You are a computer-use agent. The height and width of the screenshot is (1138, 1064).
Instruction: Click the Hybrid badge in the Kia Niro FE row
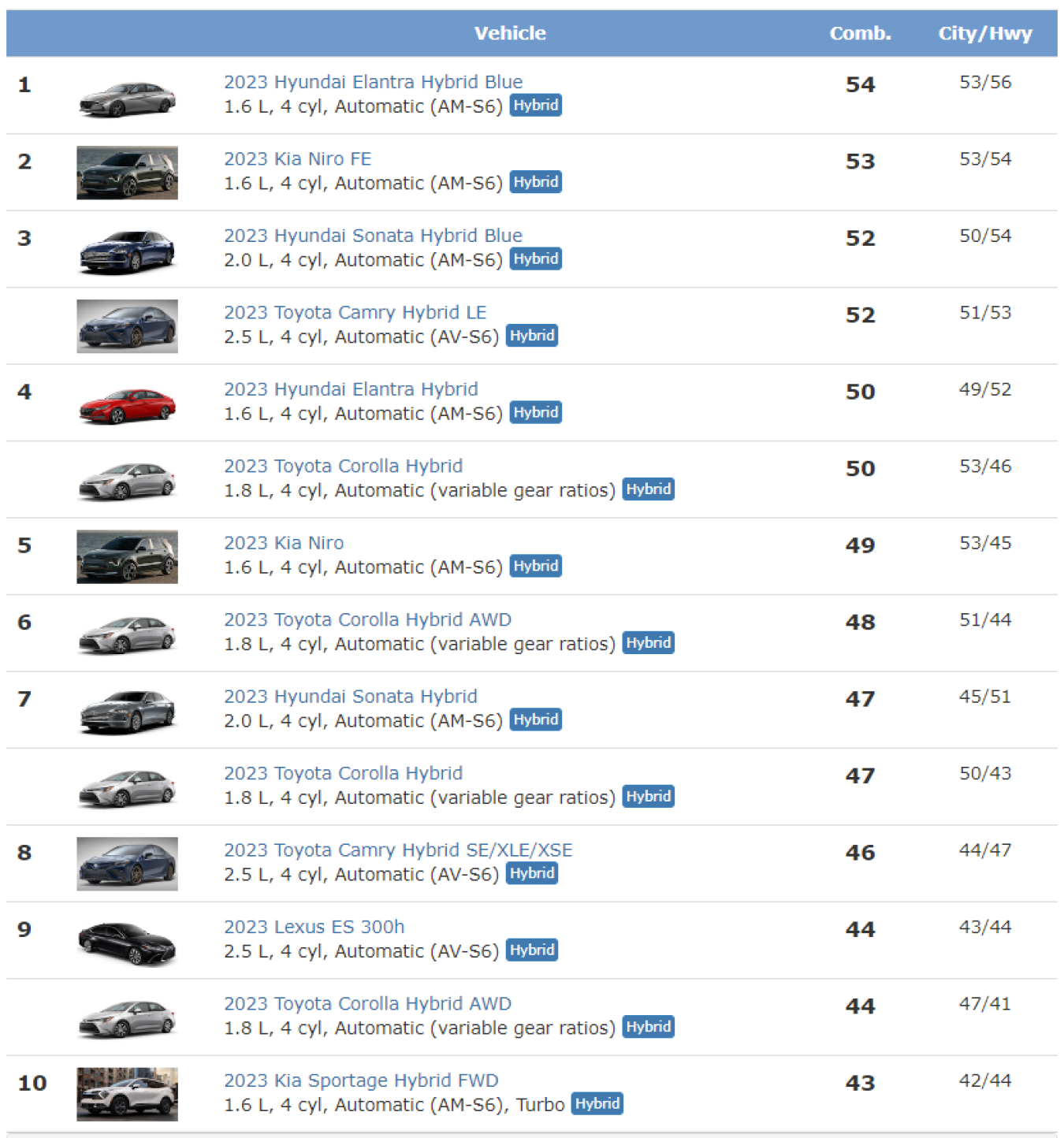[536, 182]
